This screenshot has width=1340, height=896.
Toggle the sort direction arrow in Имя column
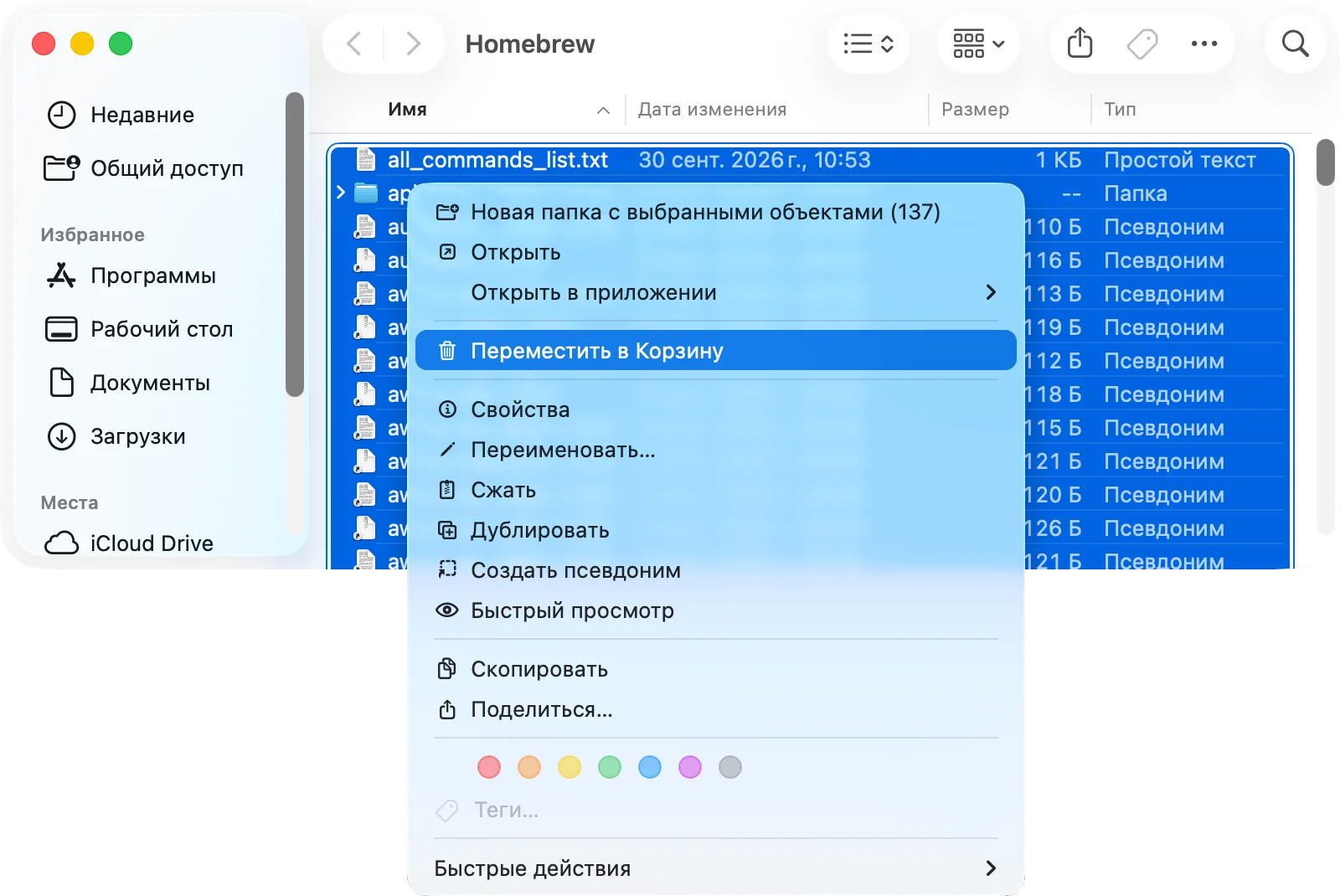click(603, 110)
